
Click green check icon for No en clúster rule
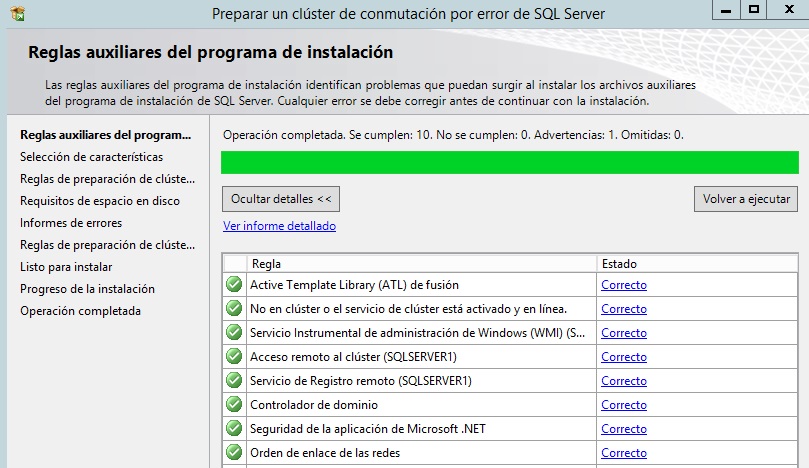point(234,309)
